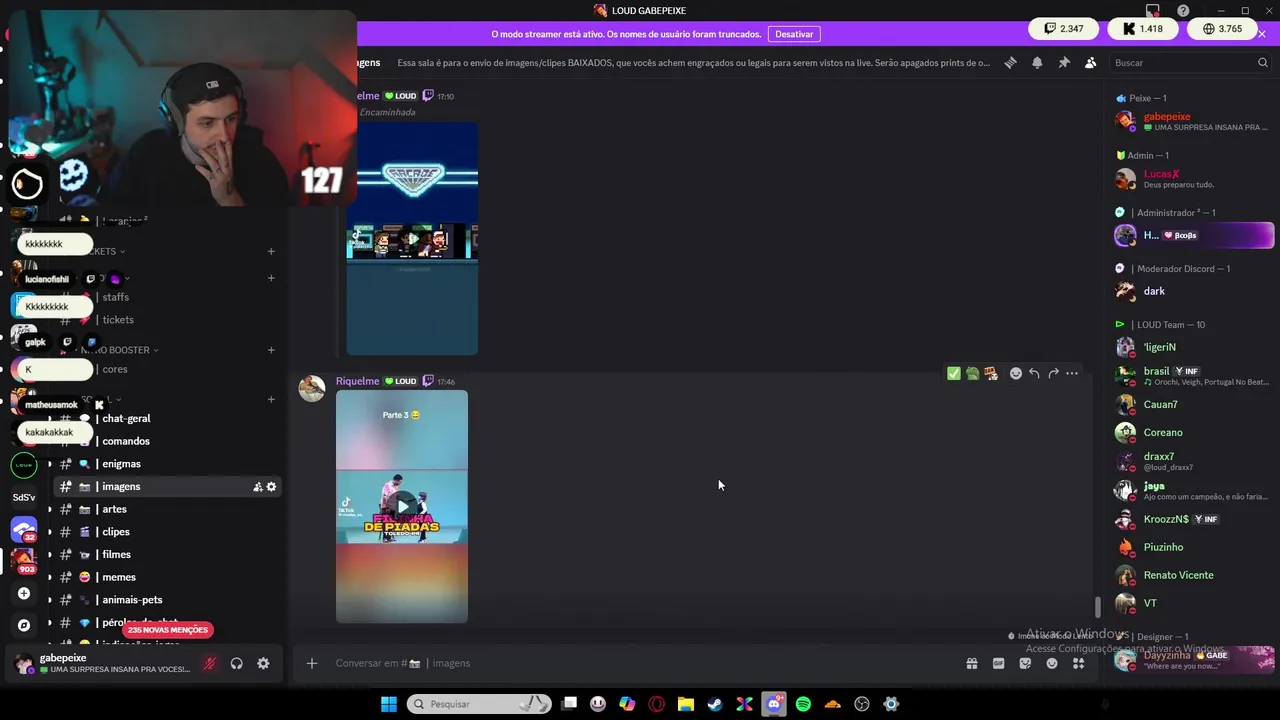Open the GIF picker
This screenshot has height=720, width=1280.
[x=998, y=663]
